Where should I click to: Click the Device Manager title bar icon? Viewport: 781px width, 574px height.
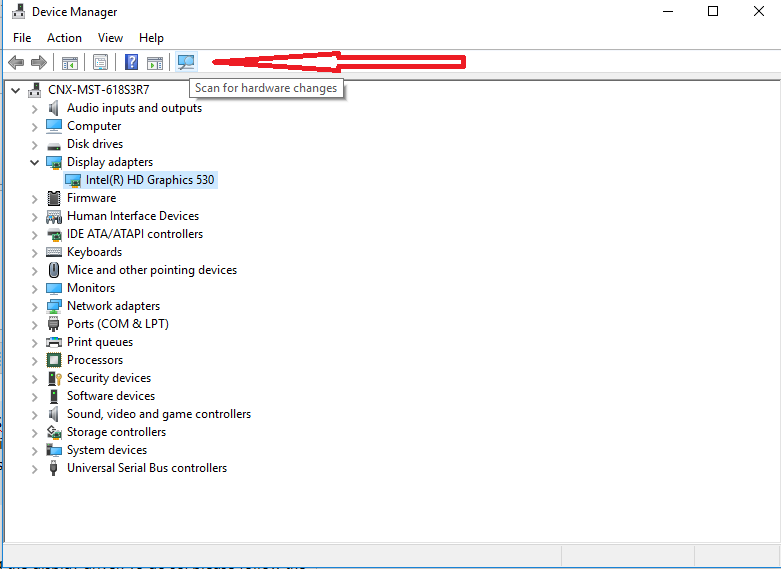pos(18,11)
